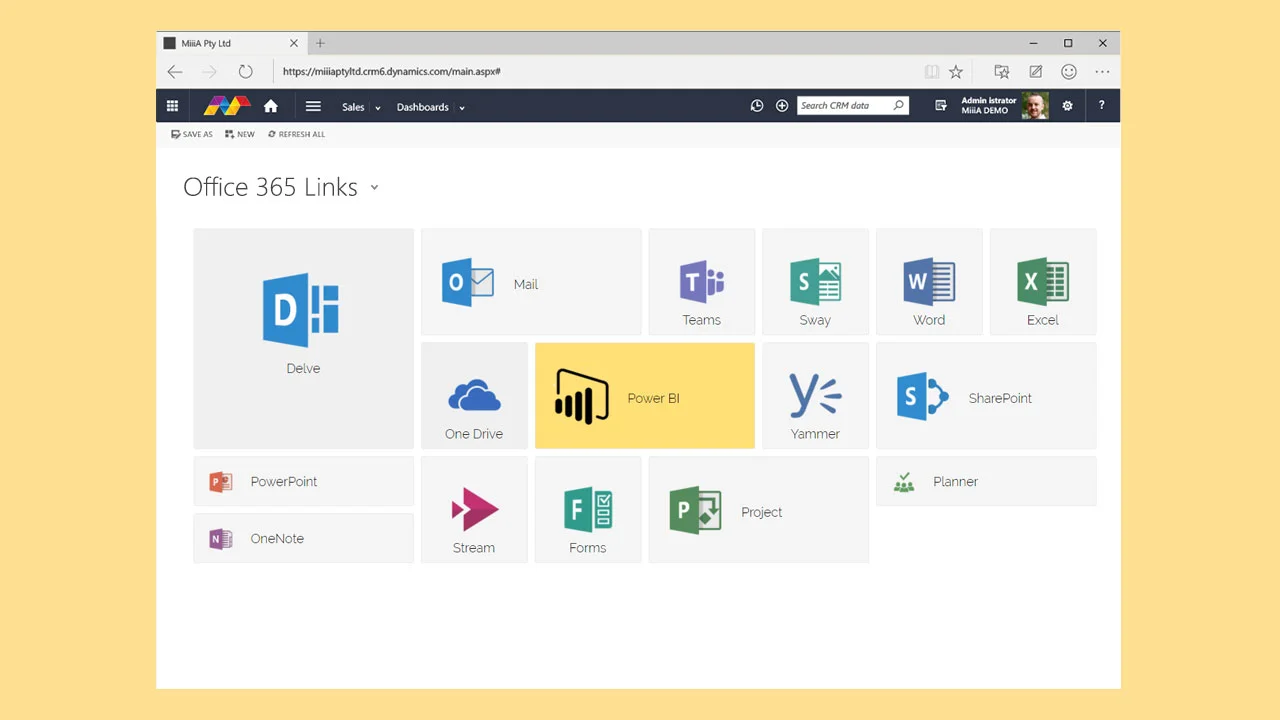1280x720 pixels.
Task: Launch the Power BI tile
Action: pos(645,396)
